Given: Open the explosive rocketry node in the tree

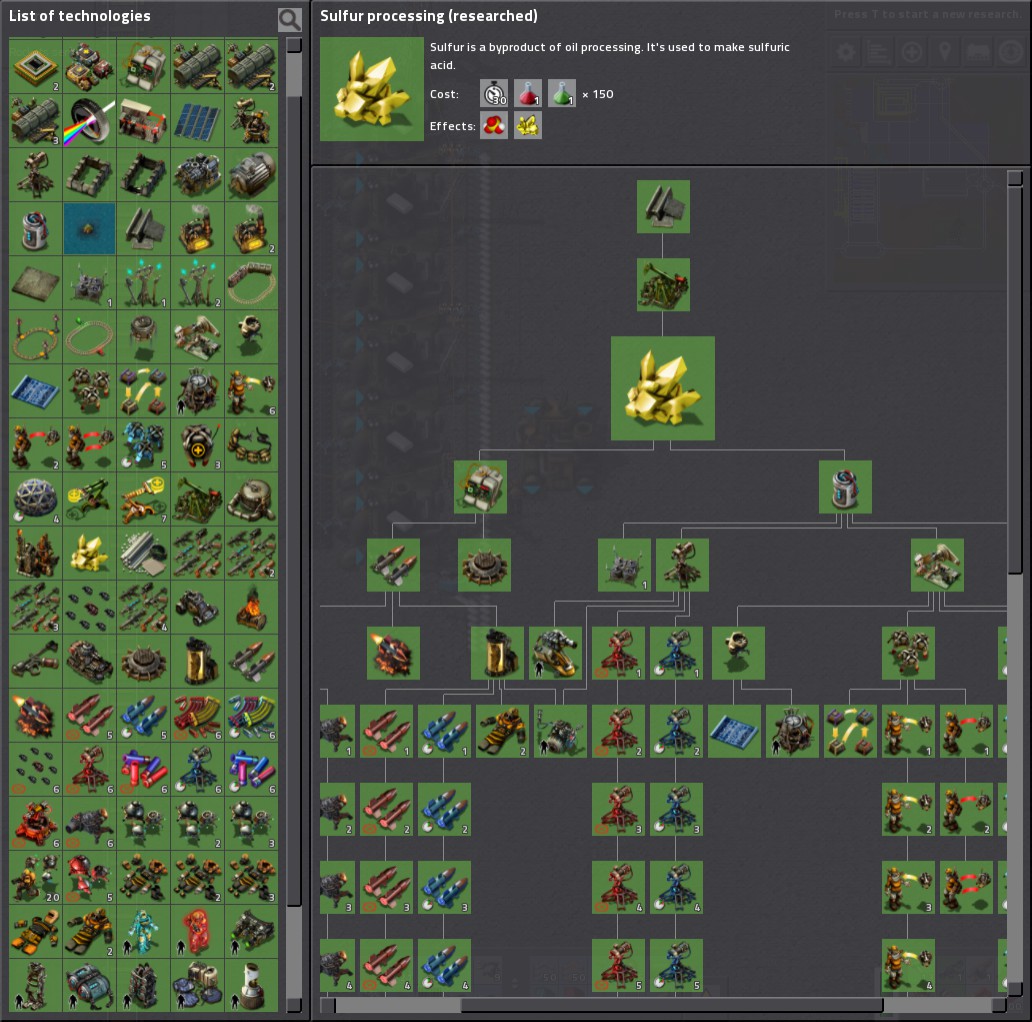Looking at the screenshot, I should tap(393, 653).
